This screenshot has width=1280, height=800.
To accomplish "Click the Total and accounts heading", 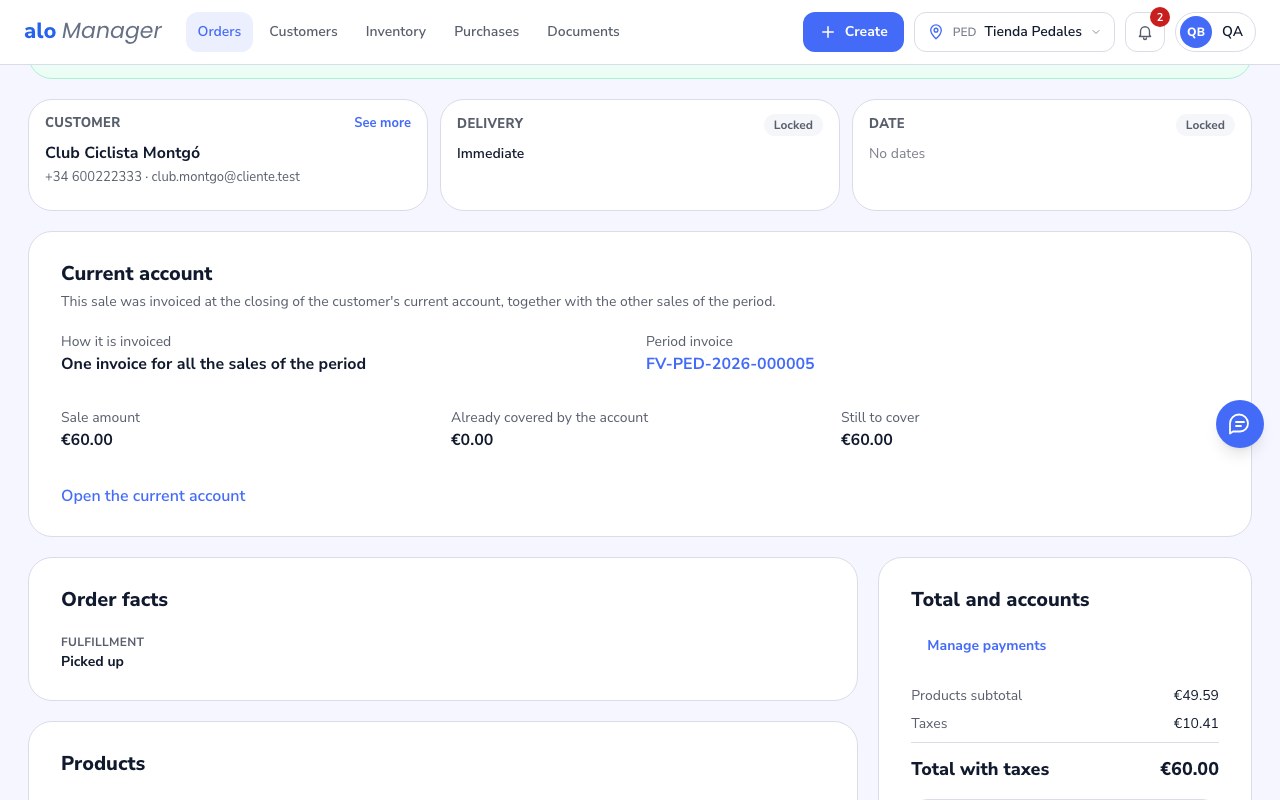I will [1000, 600].
